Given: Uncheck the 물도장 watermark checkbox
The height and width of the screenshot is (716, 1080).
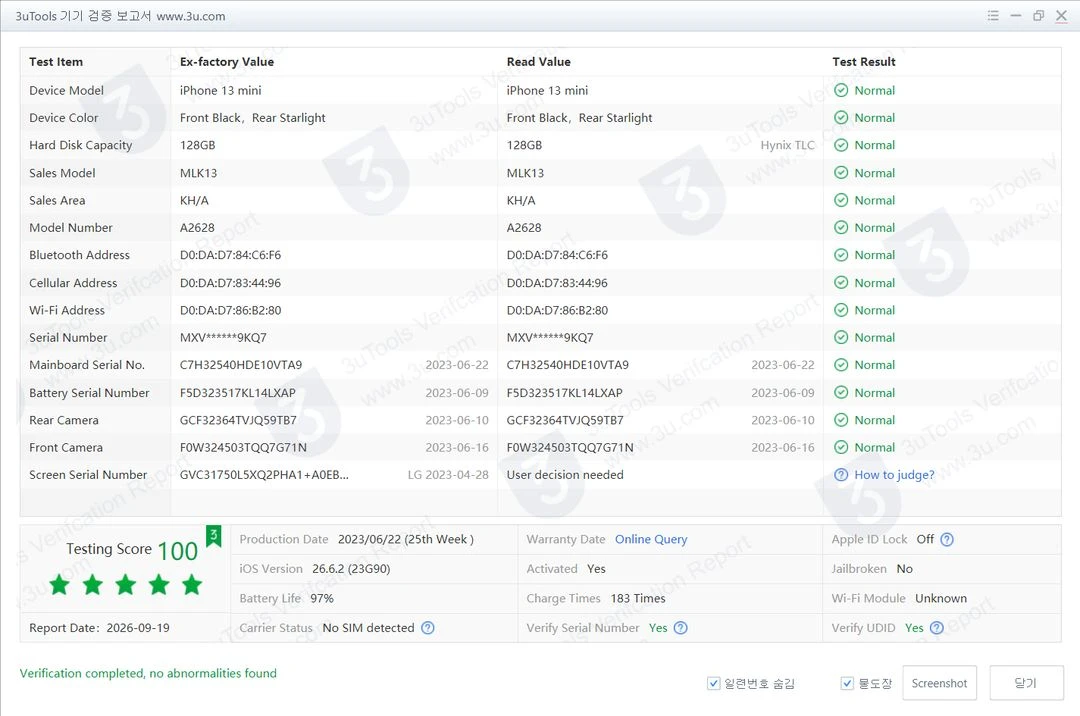Looking at the screenshot, I should click(847, 684).
